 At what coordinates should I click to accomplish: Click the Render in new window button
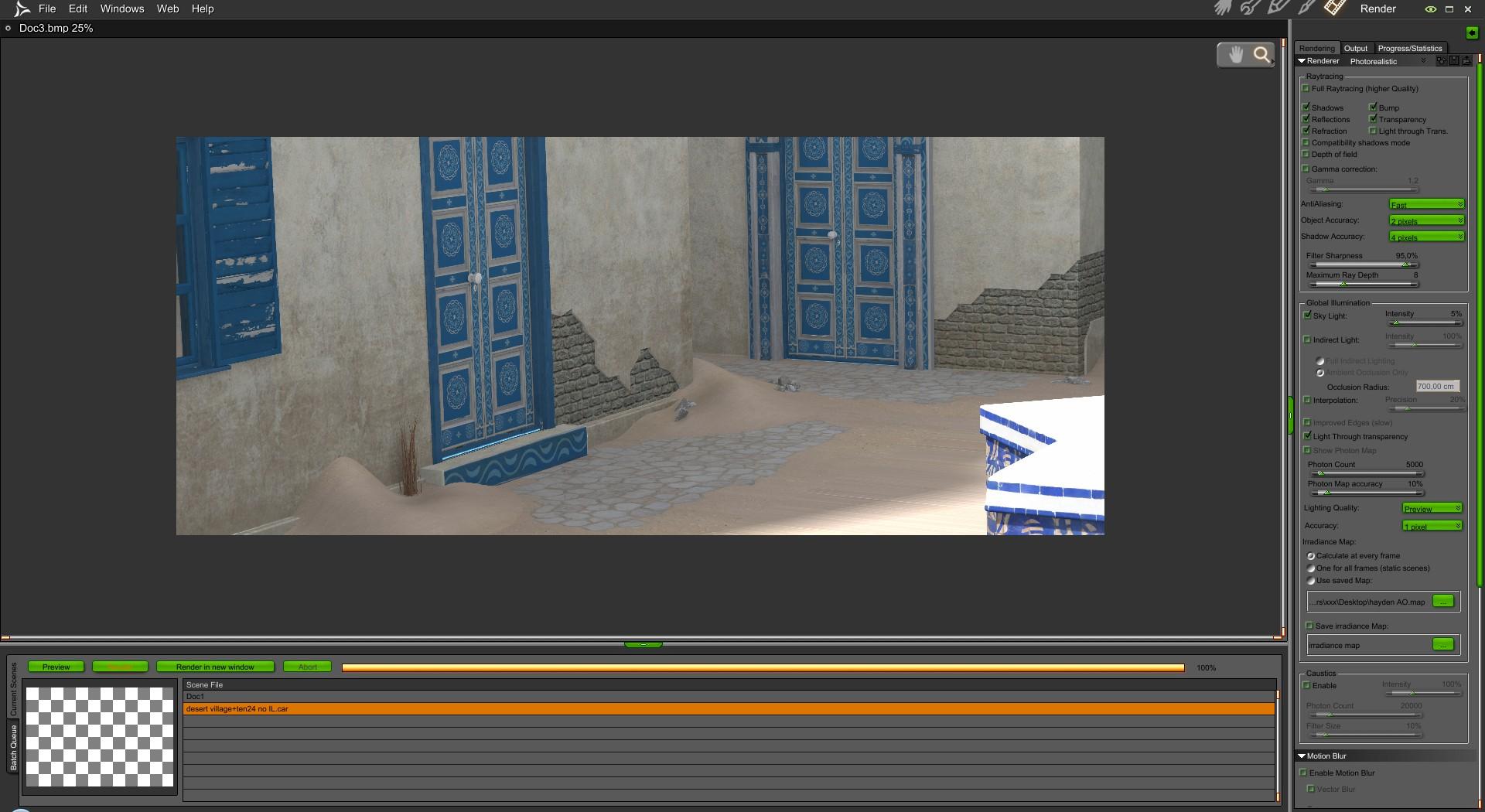coord(215,667)
